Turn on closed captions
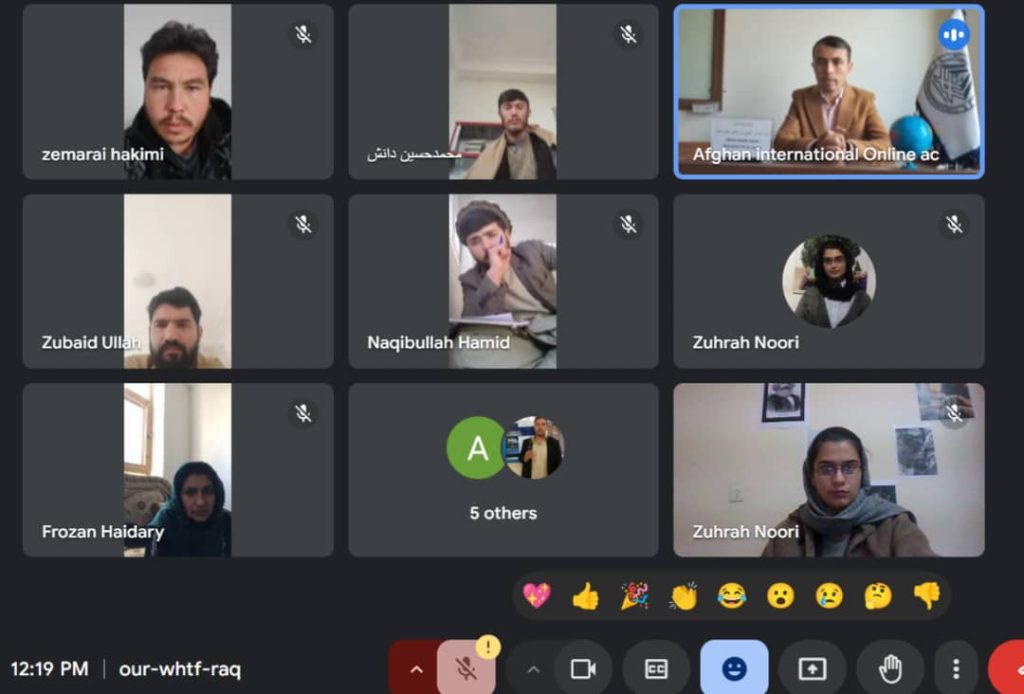This screenshot has height=694, width=1024. [x=656, y=669]
